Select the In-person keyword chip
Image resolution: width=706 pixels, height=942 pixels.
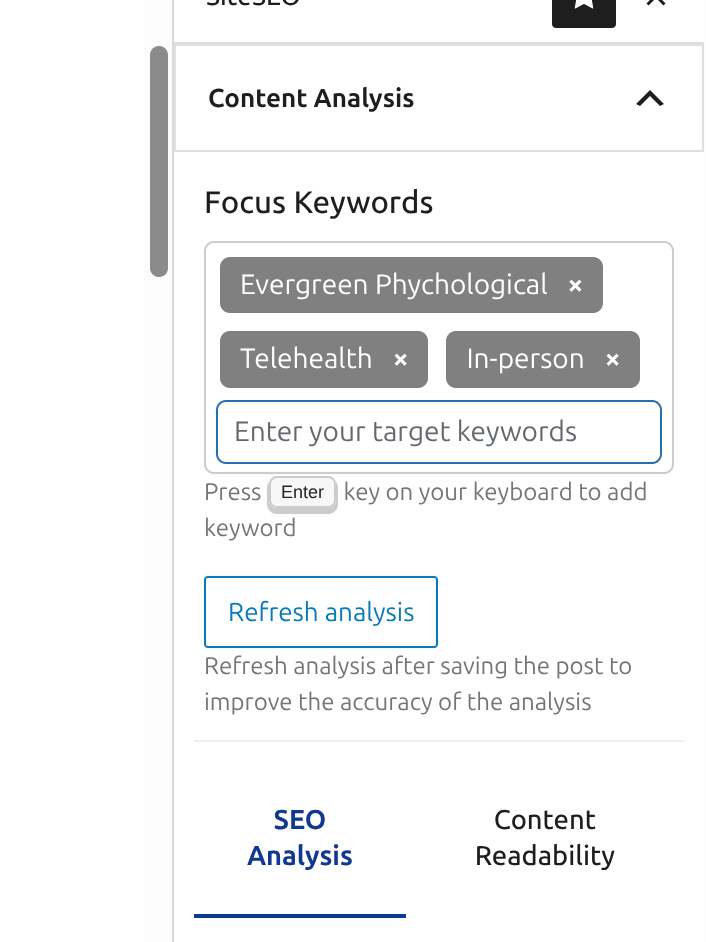pos(525,359)
